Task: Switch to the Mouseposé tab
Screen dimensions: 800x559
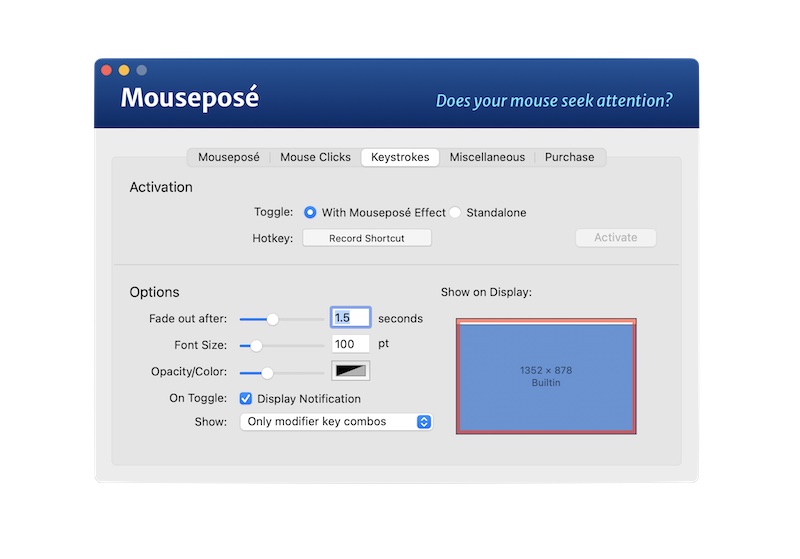Action: [x=229, y=157]
